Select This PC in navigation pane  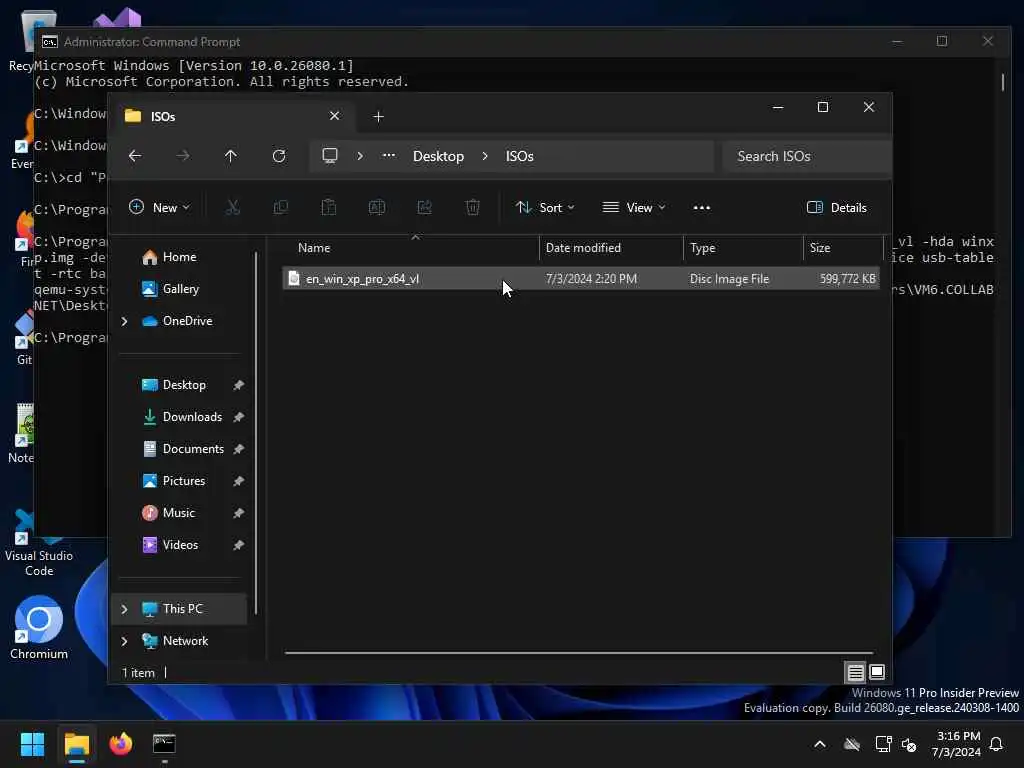click(180, 609)
